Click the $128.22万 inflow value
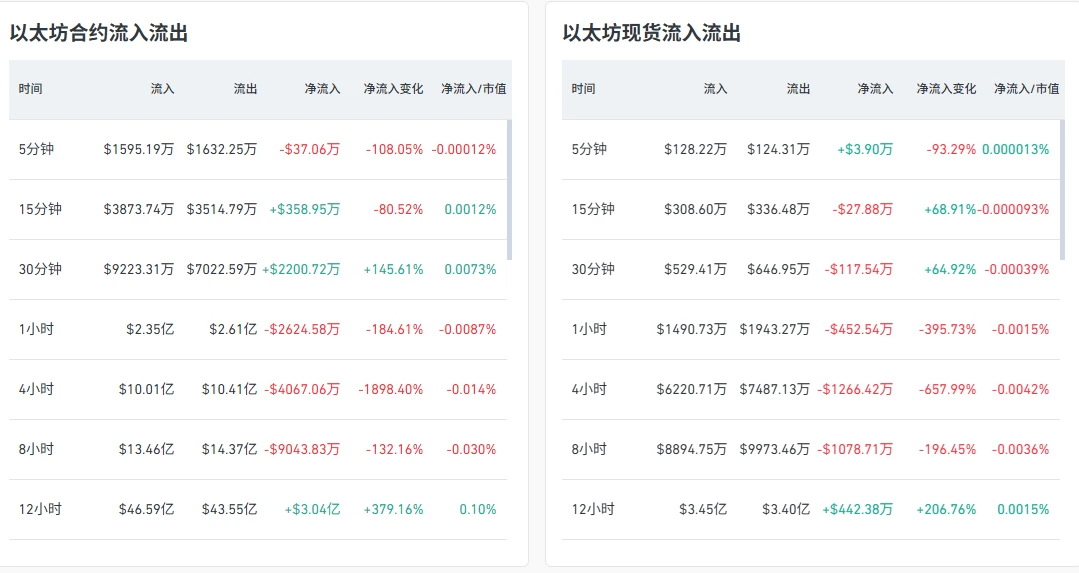The height and width of the screenshot is (573, 1079). [696, 149]
